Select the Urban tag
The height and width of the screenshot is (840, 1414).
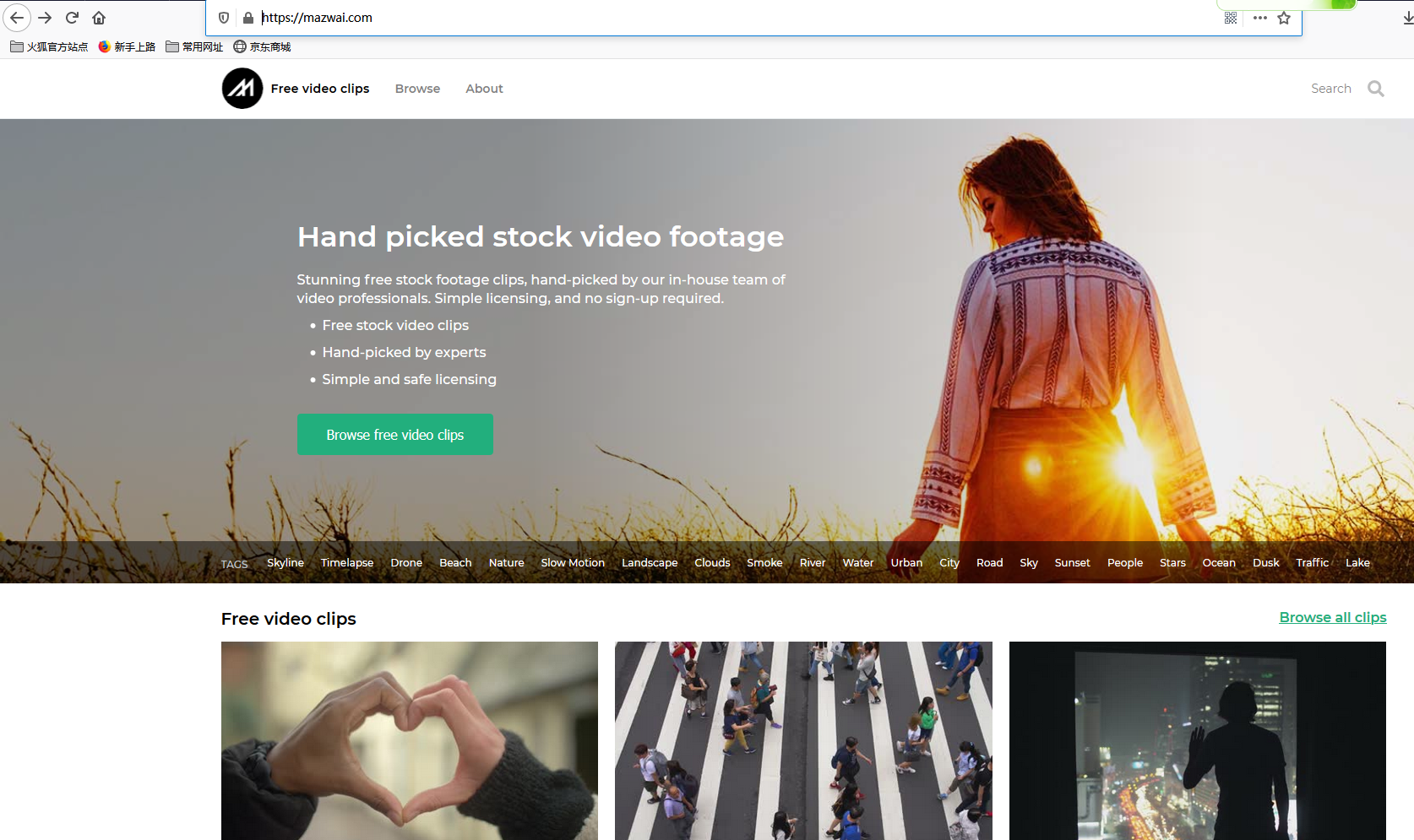[x=906, y=563]
